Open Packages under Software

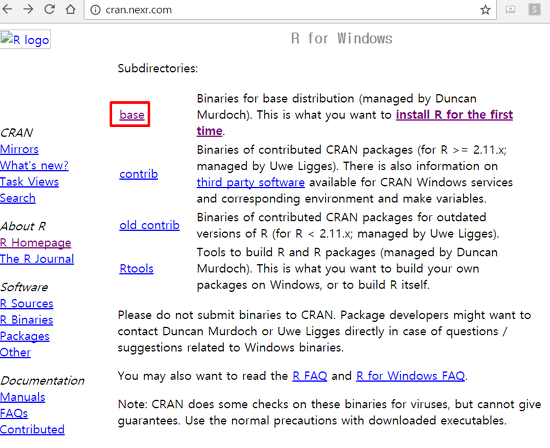[x=25, y=336]
